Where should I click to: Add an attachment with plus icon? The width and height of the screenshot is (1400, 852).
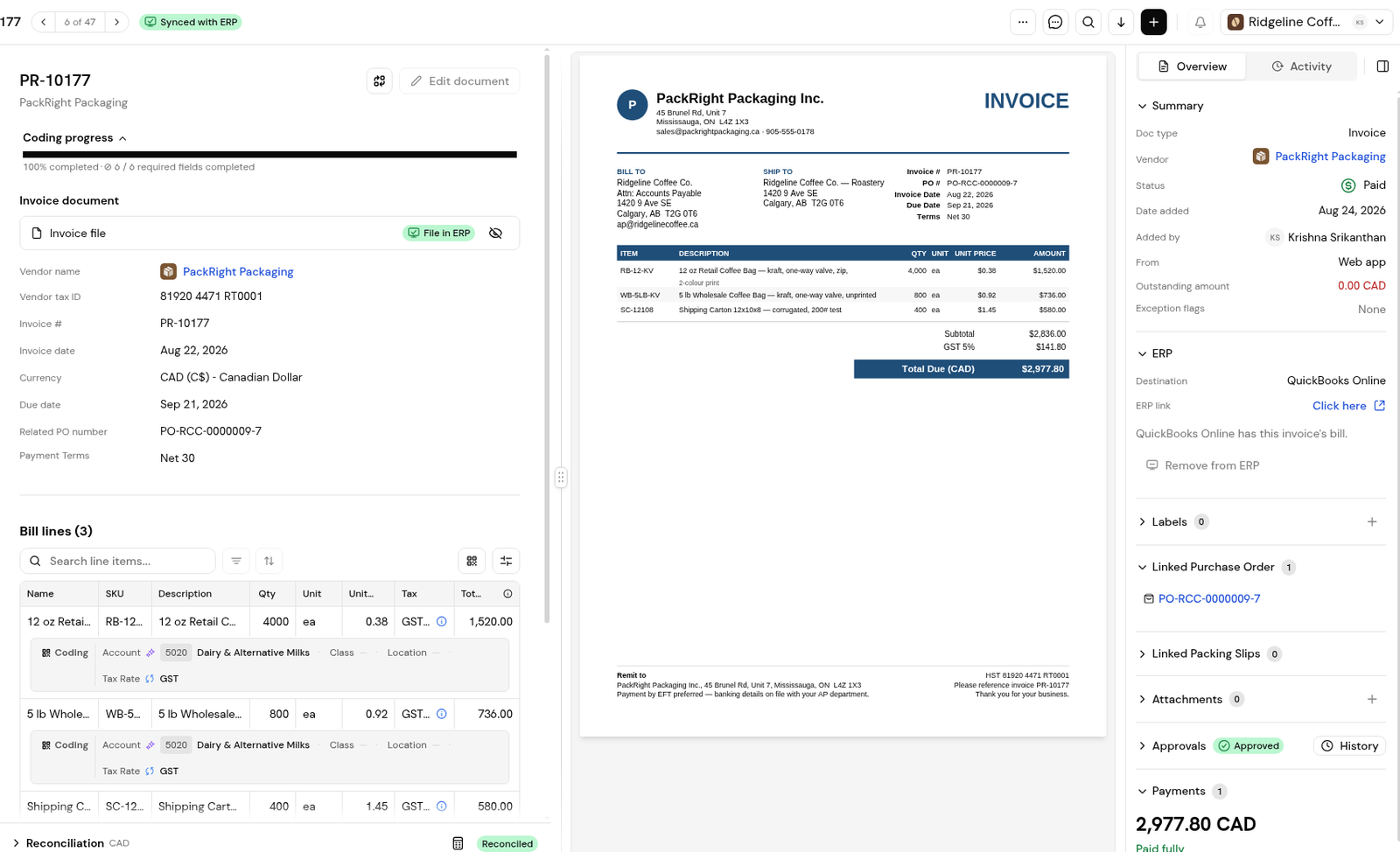tap(1372, 699)
